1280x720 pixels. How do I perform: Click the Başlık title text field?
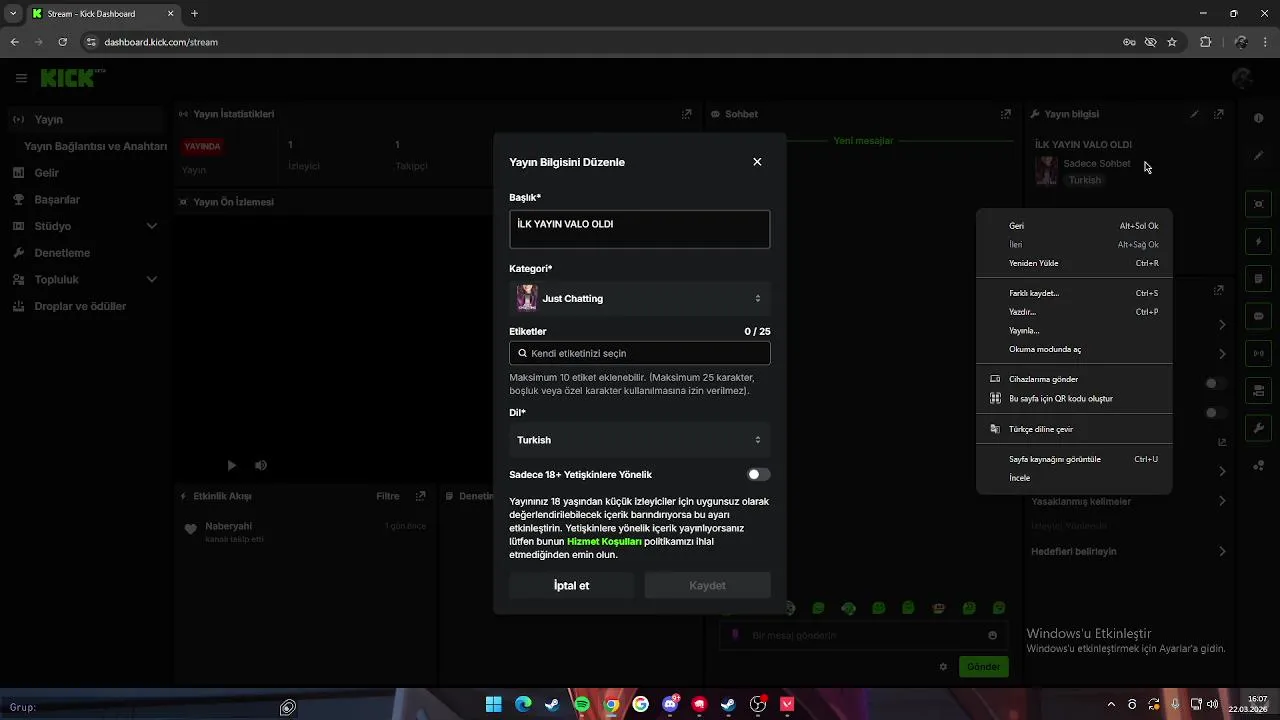tap(640, 229)
